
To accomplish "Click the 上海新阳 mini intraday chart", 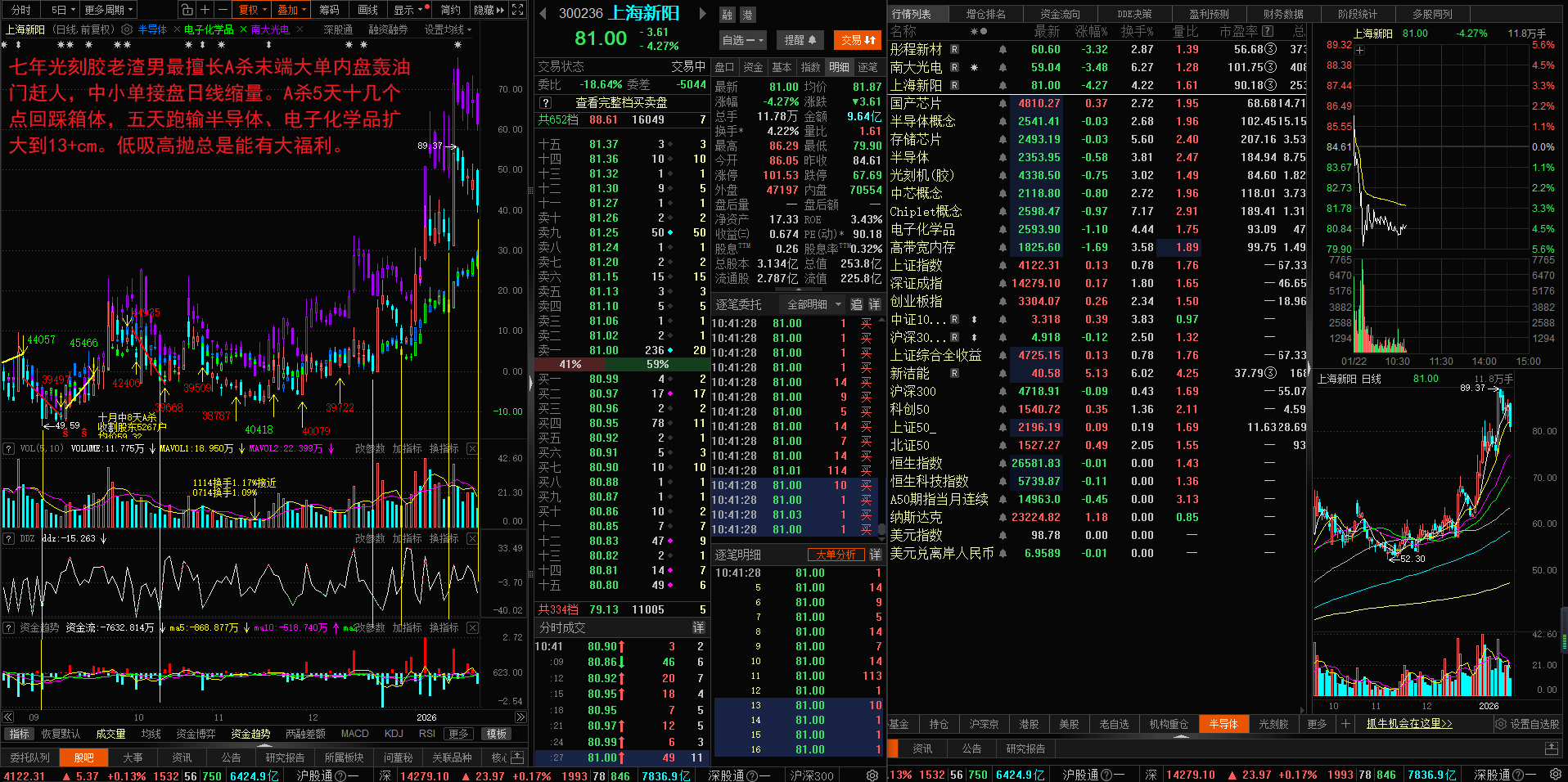I will pos(1435,196).
